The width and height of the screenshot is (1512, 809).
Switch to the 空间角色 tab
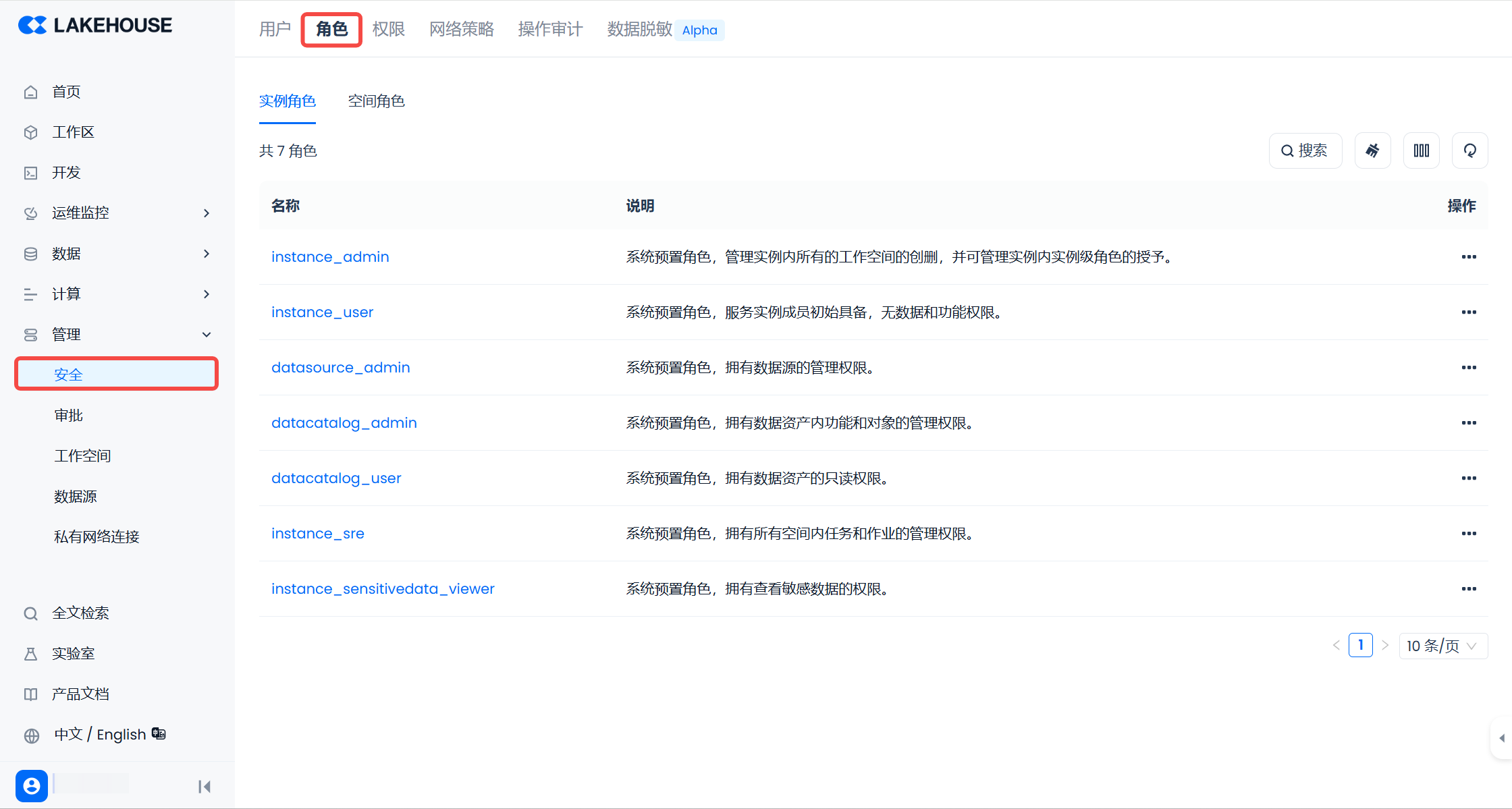[x=376, y=101]
